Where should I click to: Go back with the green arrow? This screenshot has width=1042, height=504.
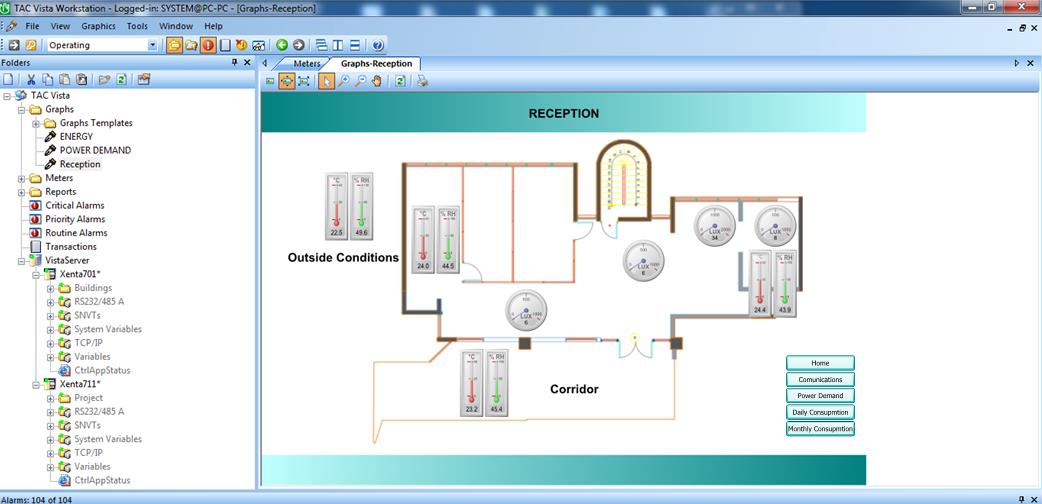click(x=282, y=45)
